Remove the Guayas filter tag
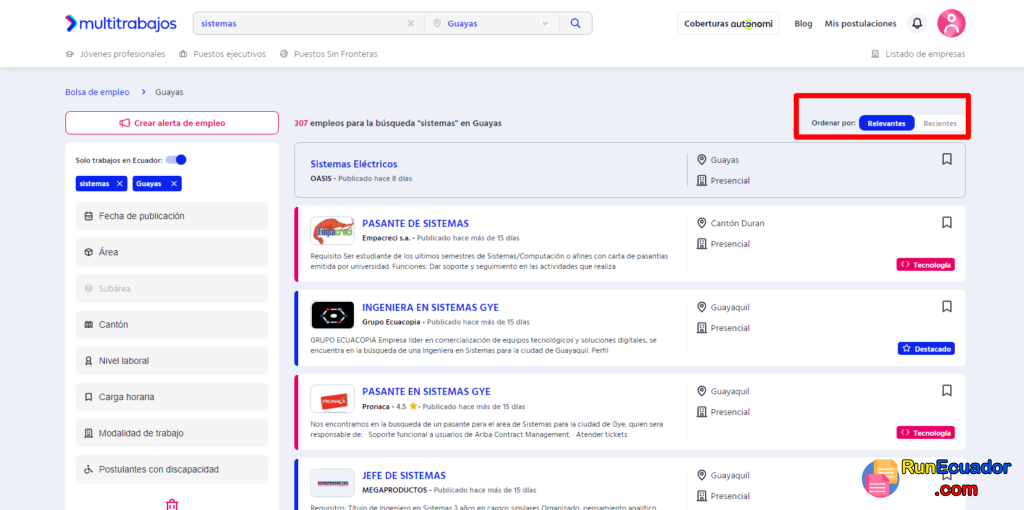Screen dimensions: 1024x510 pyautogui.click(x=174, y=184)
